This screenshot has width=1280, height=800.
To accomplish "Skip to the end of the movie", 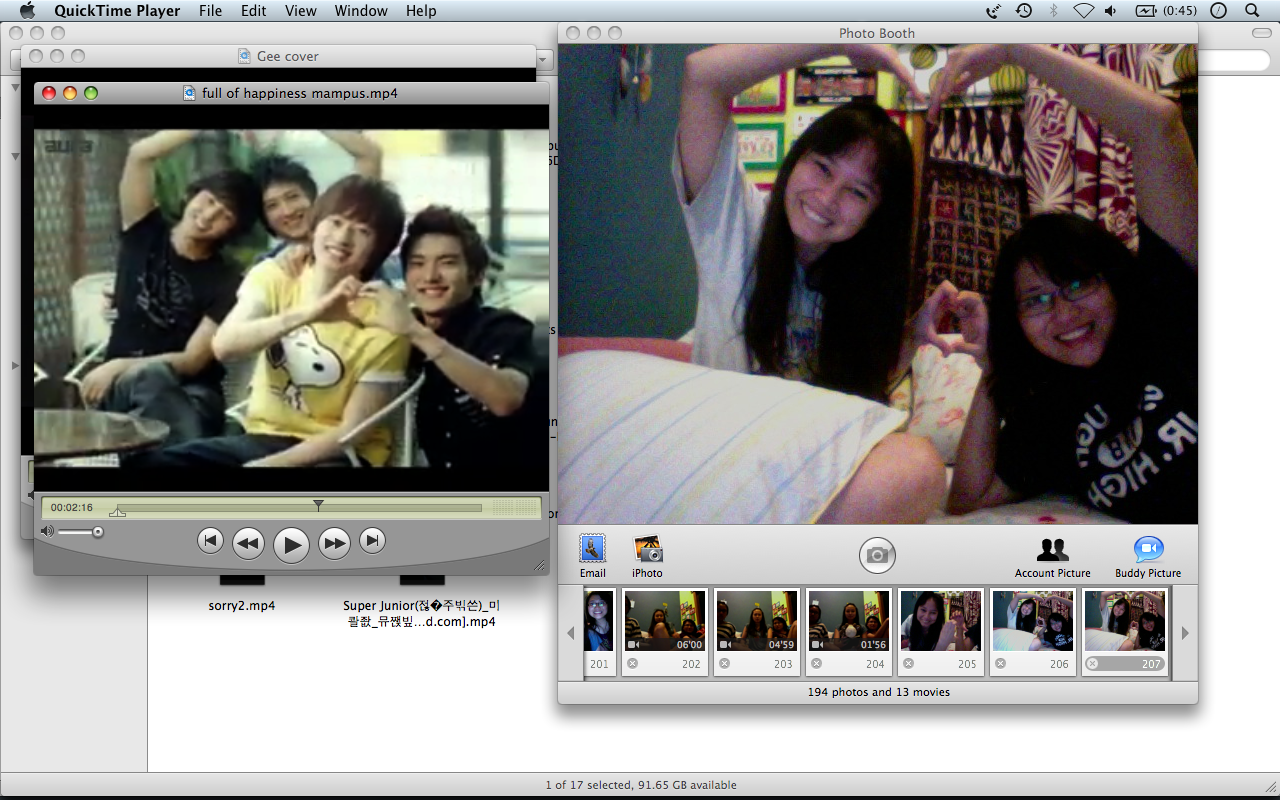I will point(372,541).
